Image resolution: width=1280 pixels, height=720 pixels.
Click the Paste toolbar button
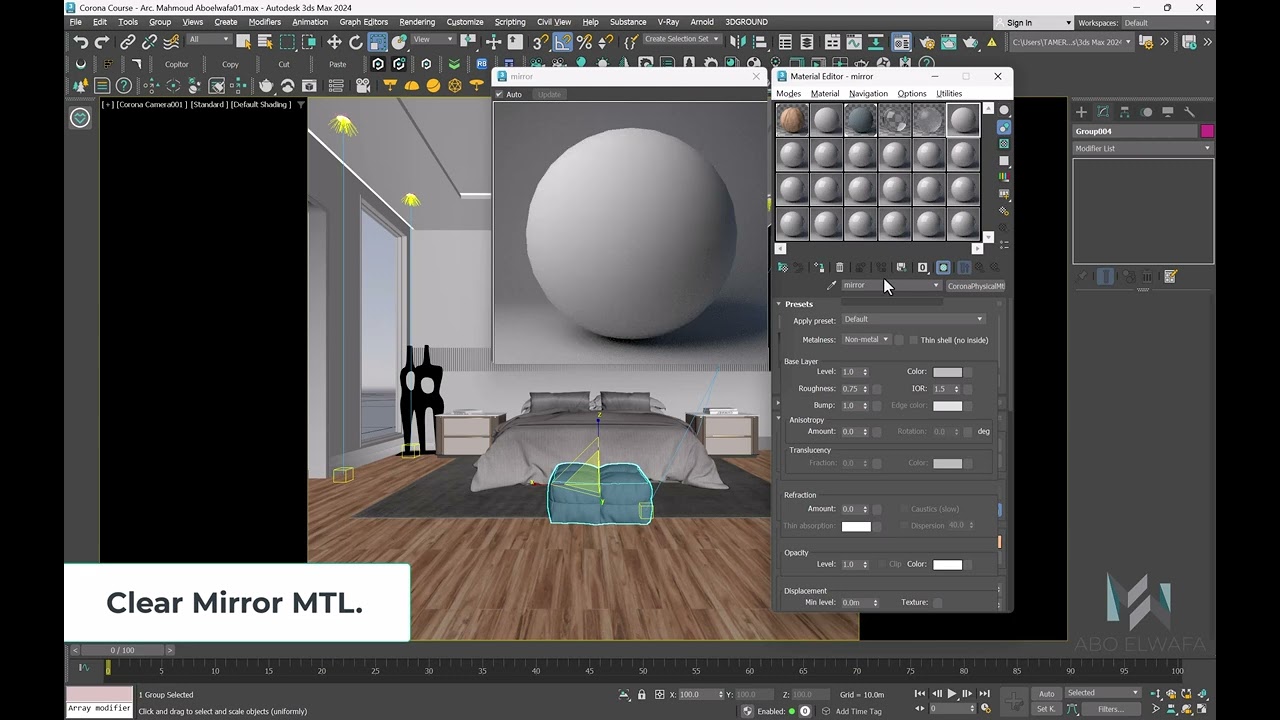(x=338, y=64)
